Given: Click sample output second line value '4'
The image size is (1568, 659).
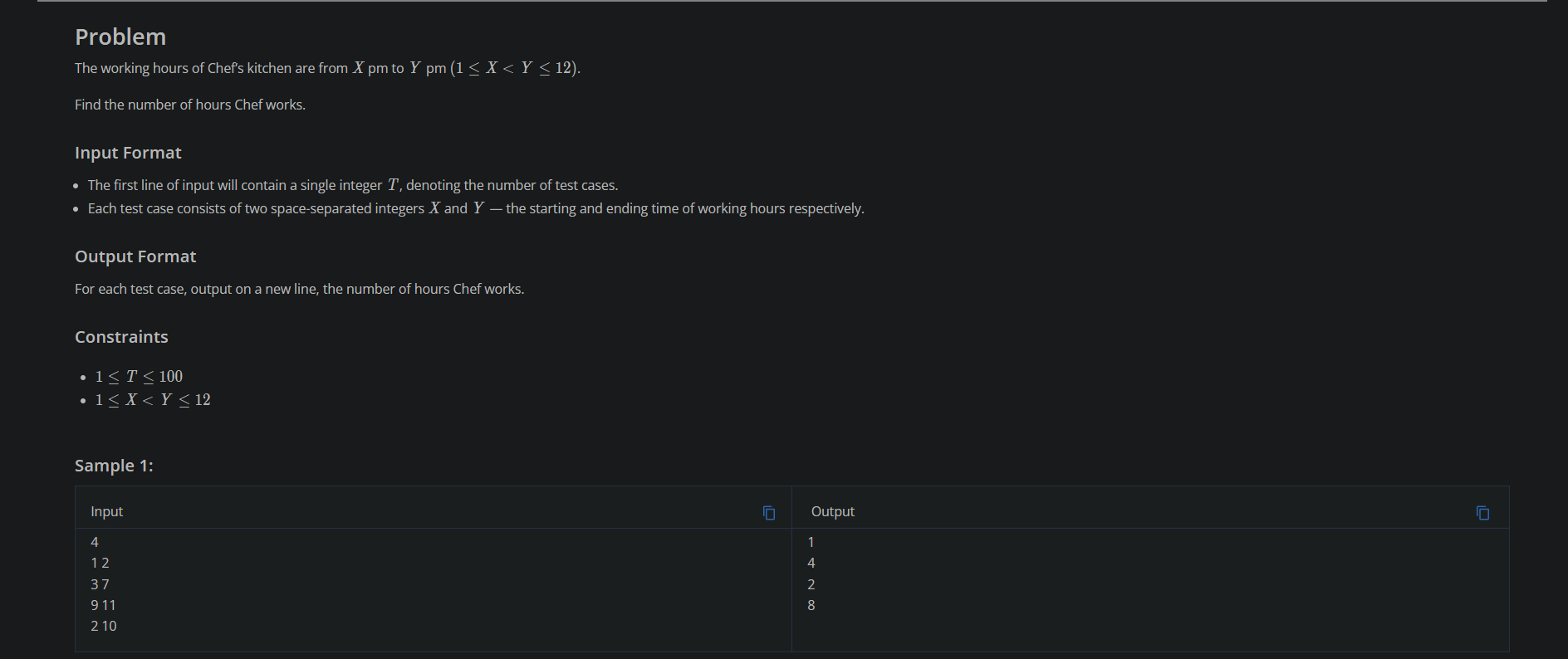Looking at the screenshot, I should 811,563.
